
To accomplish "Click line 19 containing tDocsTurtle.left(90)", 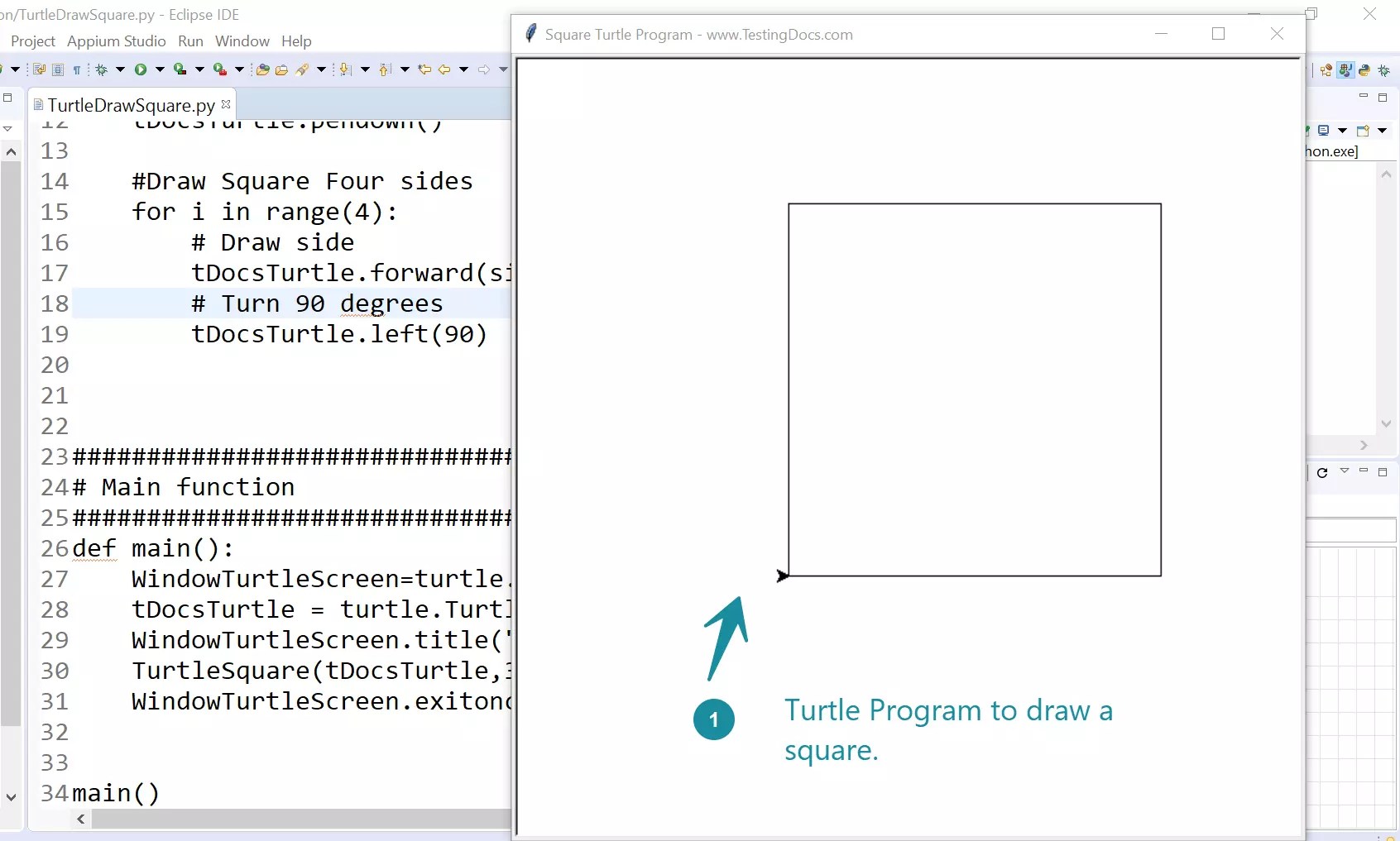I will [339, 334].
